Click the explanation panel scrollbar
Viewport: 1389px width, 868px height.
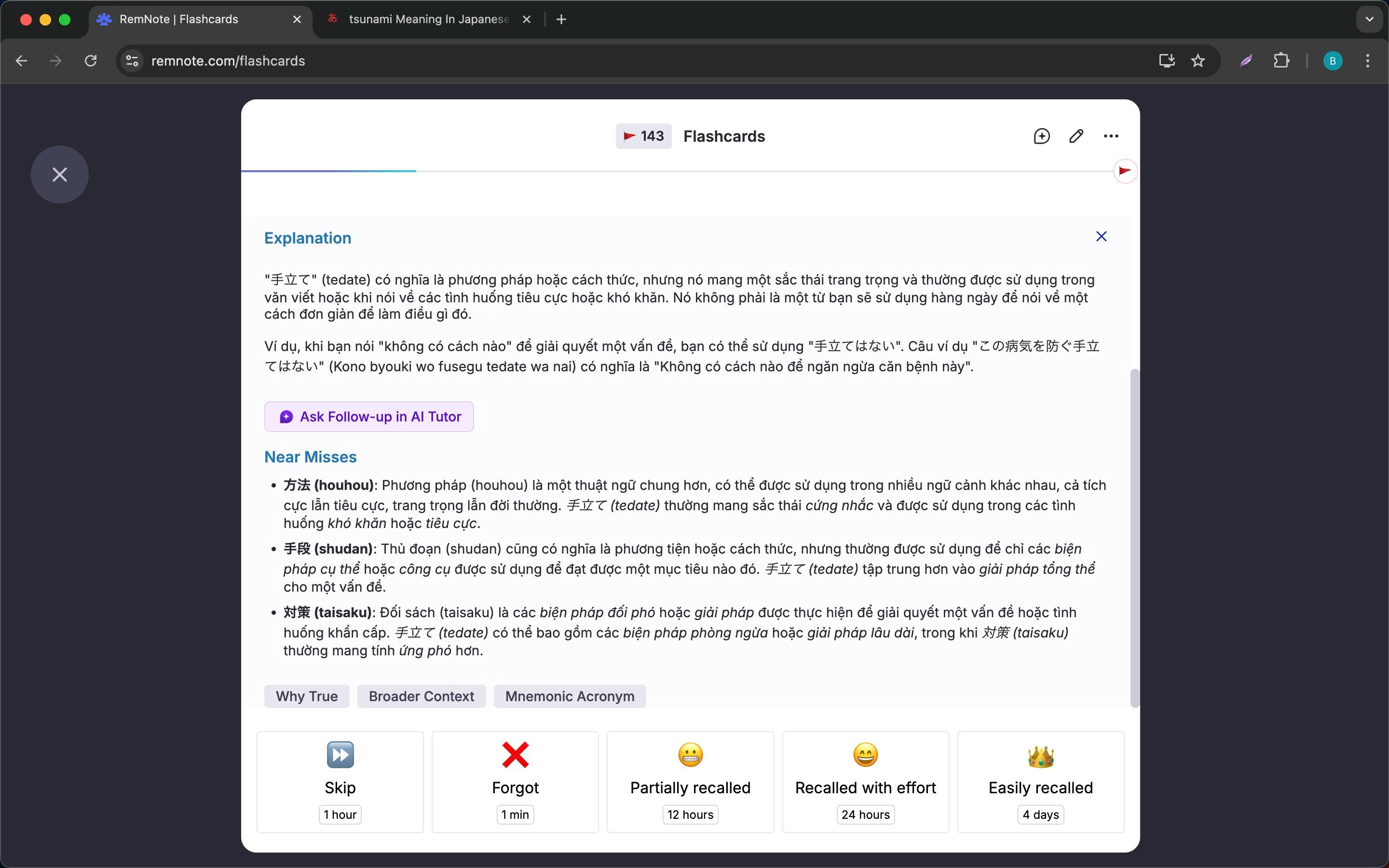tap(1134, 538)
